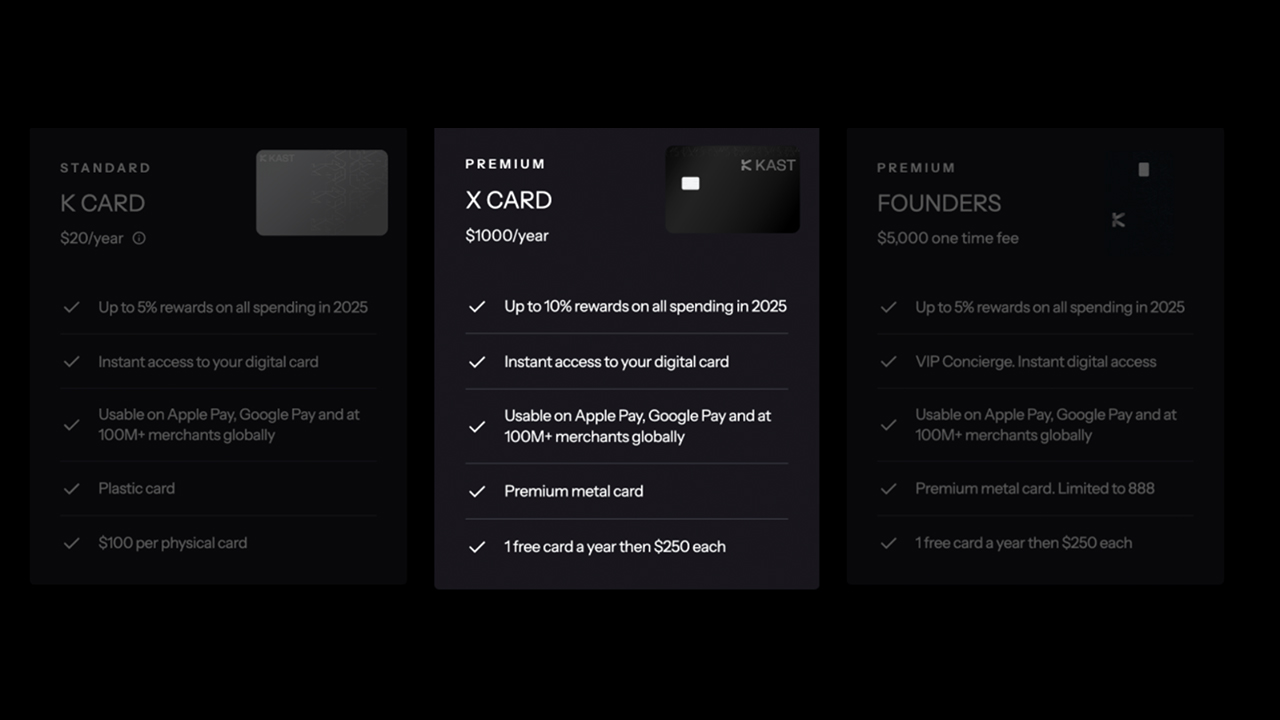Click the $100 per physical card row
Screen dimensions: 1280x720
(x=172, y=542)
